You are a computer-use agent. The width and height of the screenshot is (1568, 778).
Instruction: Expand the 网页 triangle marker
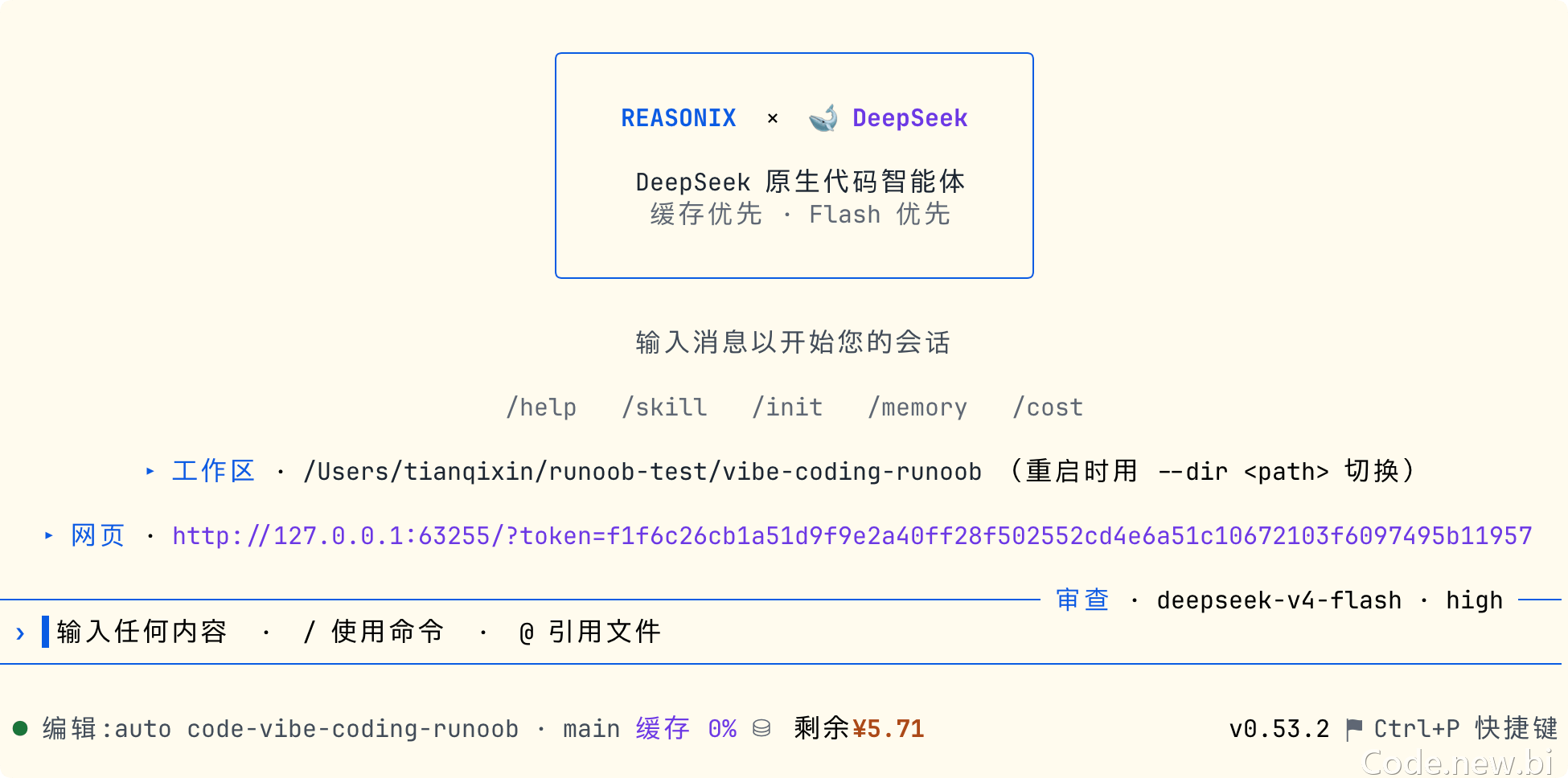[x=49, y=535]
